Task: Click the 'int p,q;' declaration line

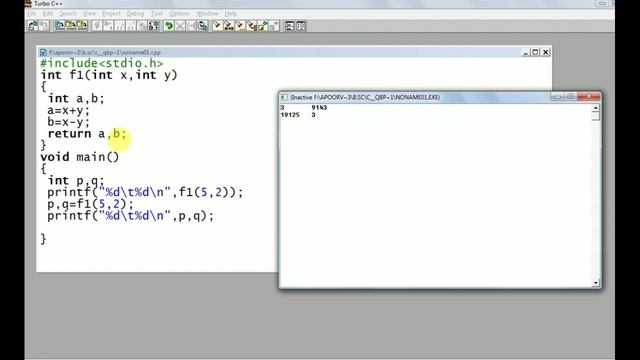Action: pos(76,180)
